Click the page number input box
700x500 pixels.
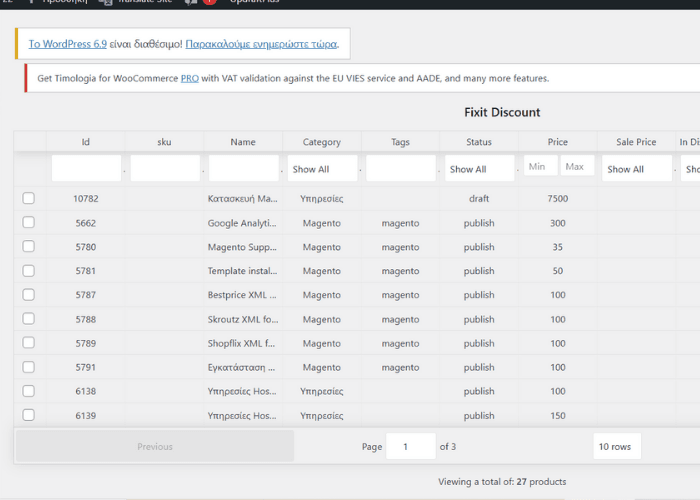point(411,447)
